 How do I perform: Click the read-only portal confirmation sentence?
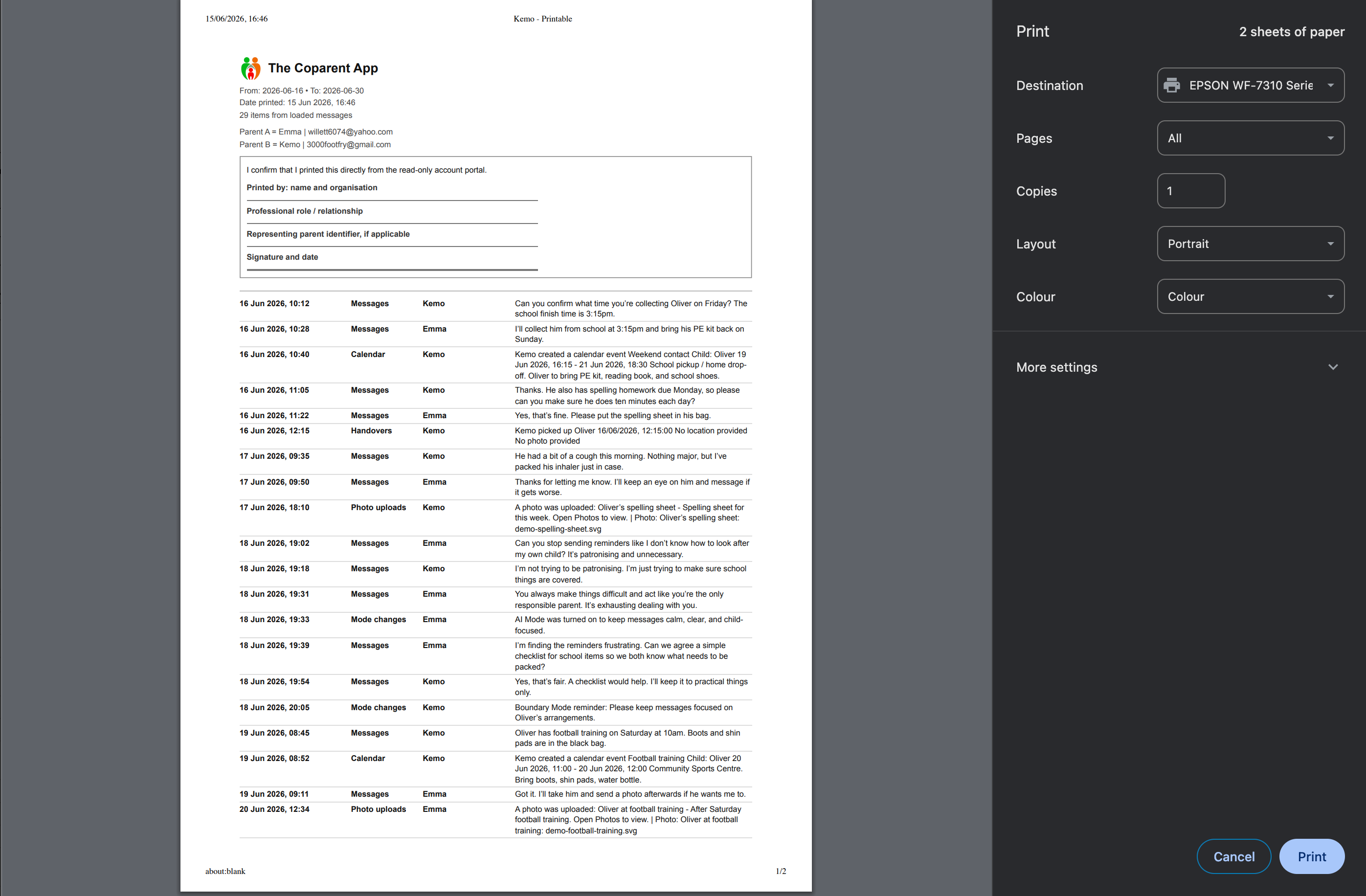point(366,170)
